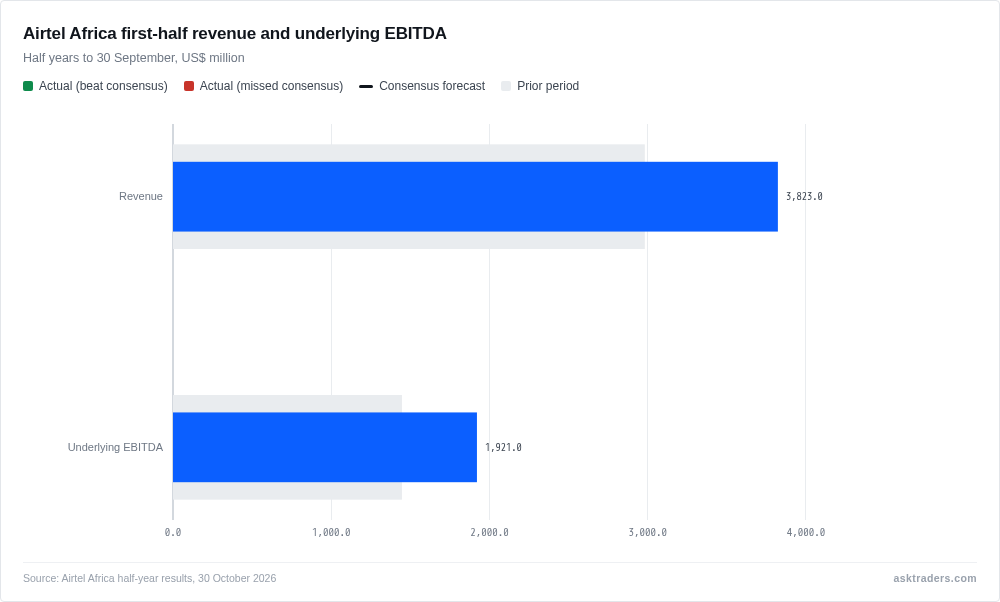Select the 1,921.0 value label
1000x602 pixels.
[503, 447]
